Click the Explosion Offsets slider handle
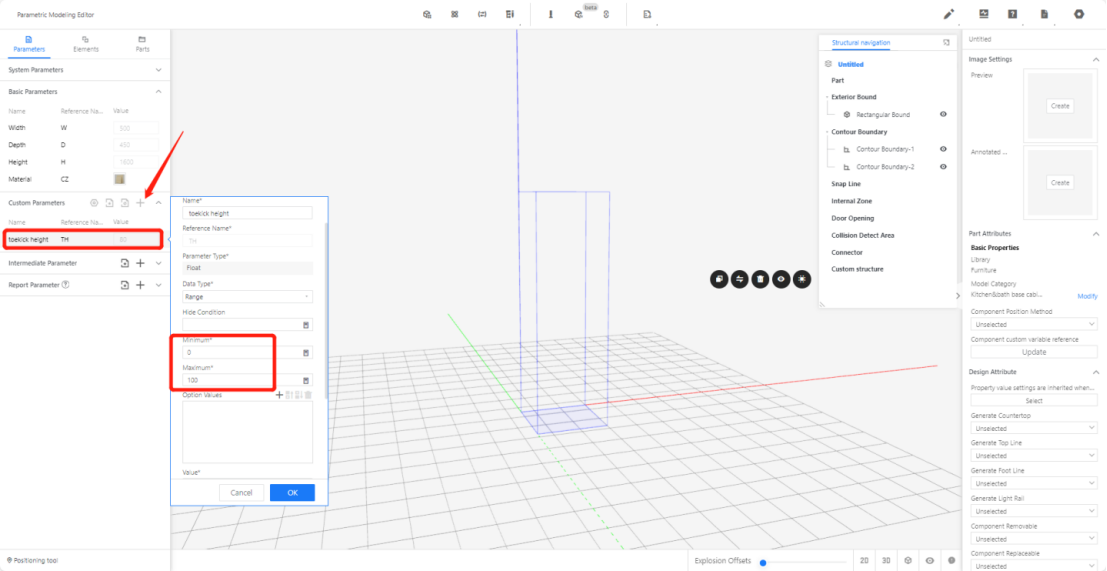The height and width of the screenshot is (571, 1107). click(763, 562)
